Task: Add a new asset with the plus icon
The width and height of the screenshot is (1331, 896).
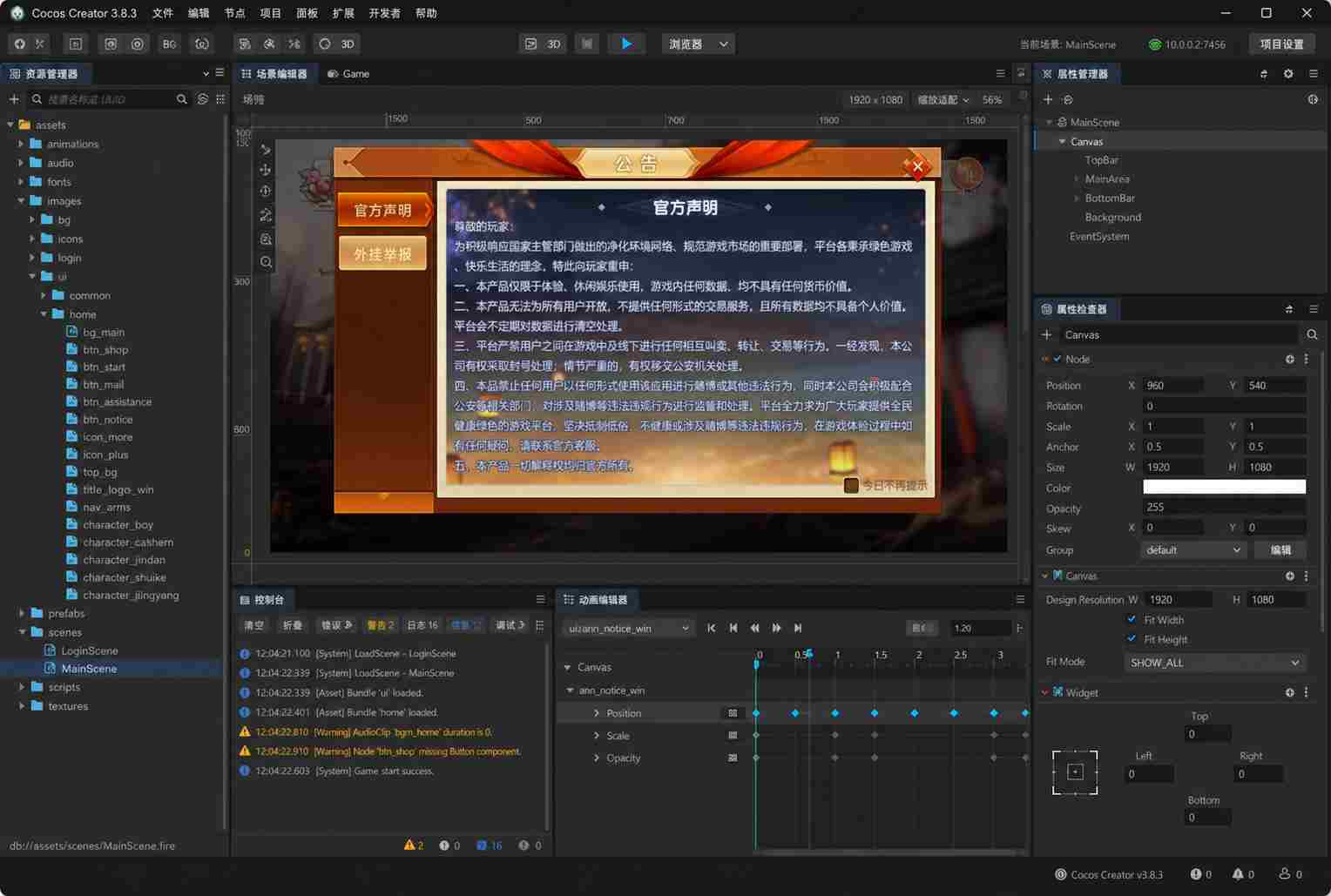Action: [14, 99]
